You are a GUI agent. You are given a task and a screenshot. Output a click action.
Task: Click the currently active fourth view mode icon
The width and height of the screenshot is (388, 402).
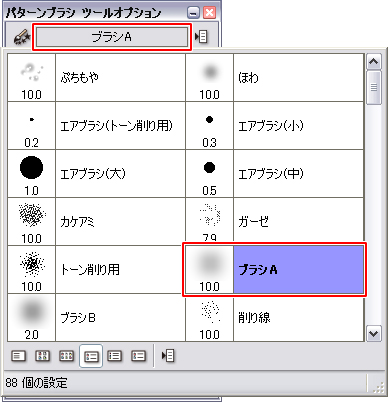(x=91, y=356)
